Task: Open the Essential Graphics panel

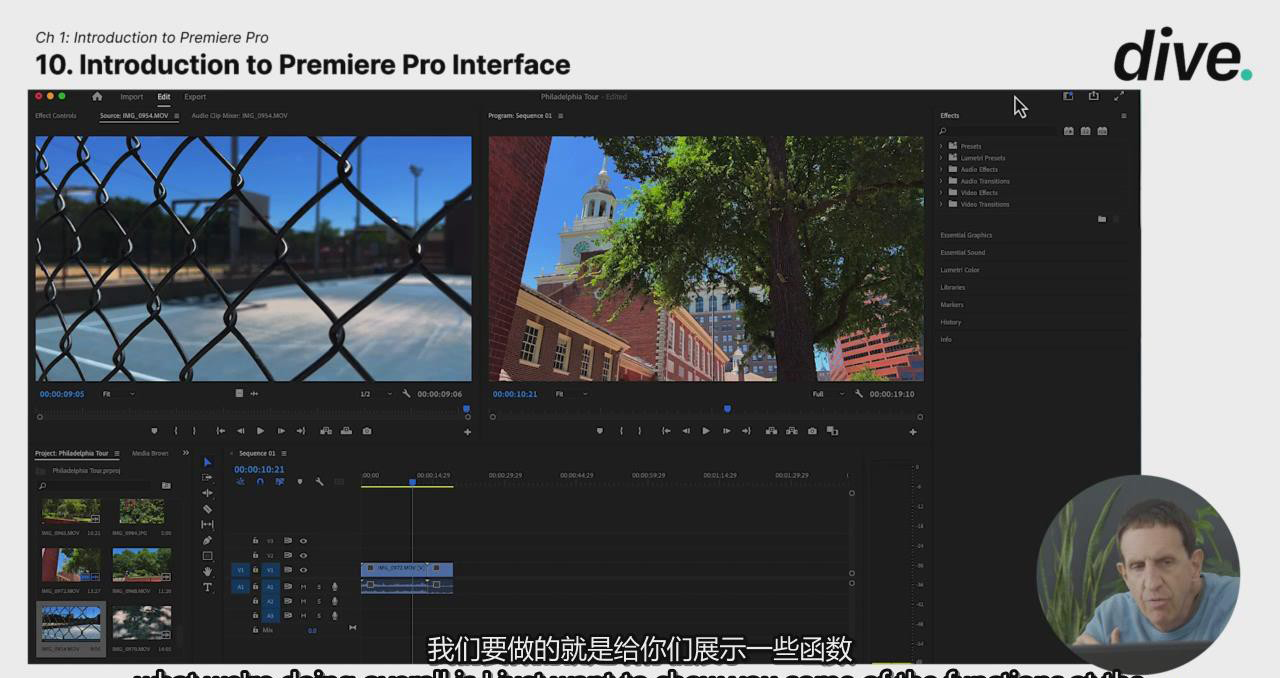Action: point(966,235)
